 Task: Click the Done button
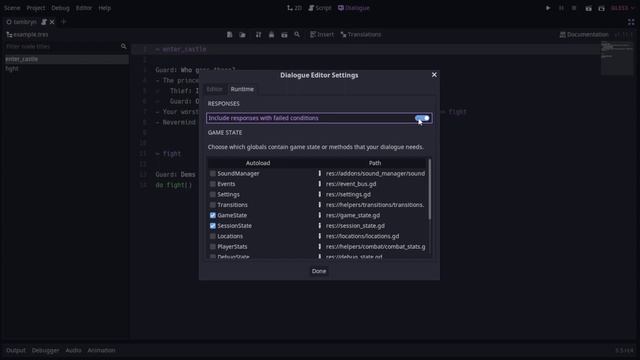pos(319,271)
